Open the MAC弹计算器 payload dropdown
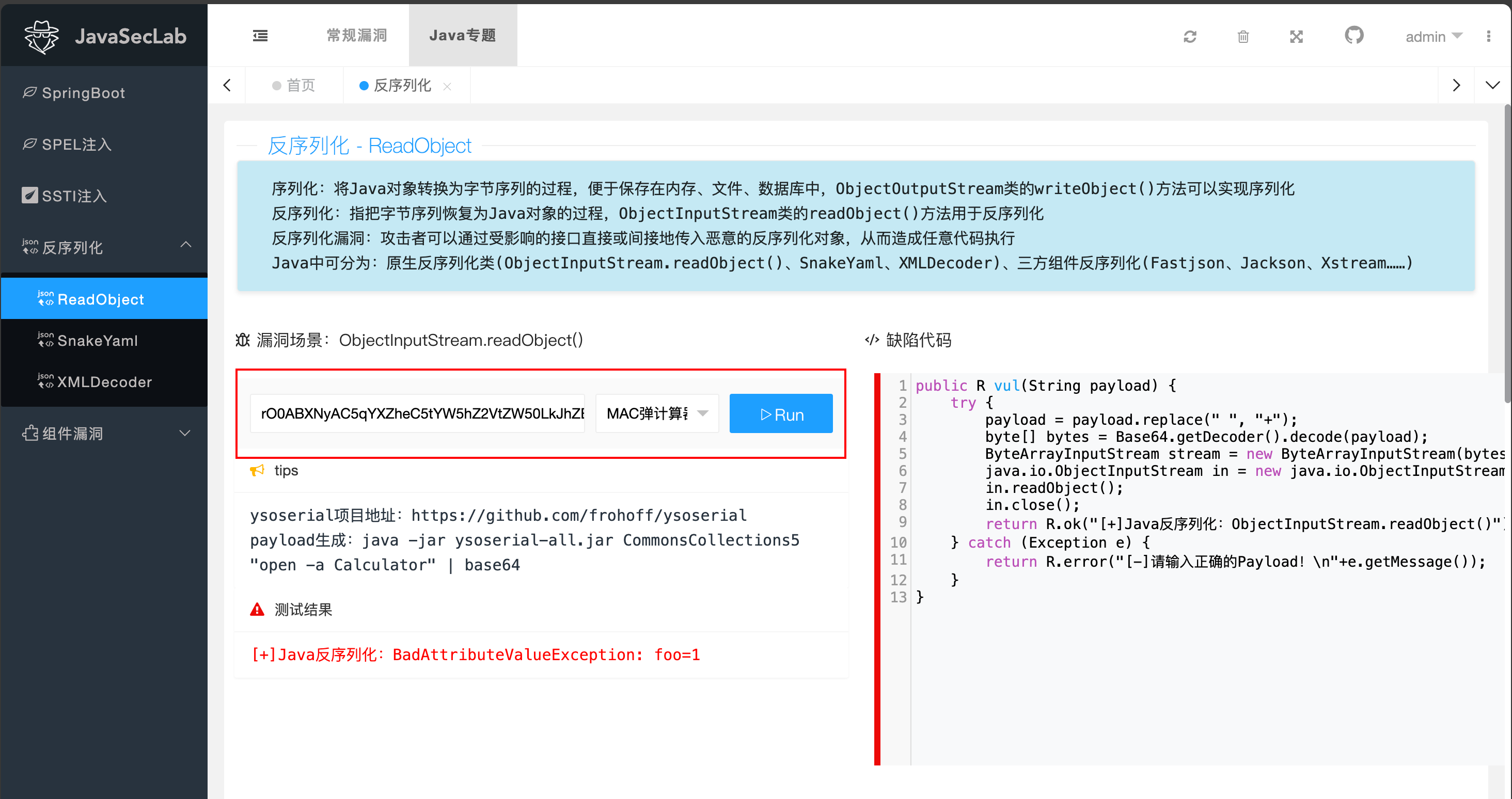Screen dimensions: 1512x799 (x=657, y=413)
